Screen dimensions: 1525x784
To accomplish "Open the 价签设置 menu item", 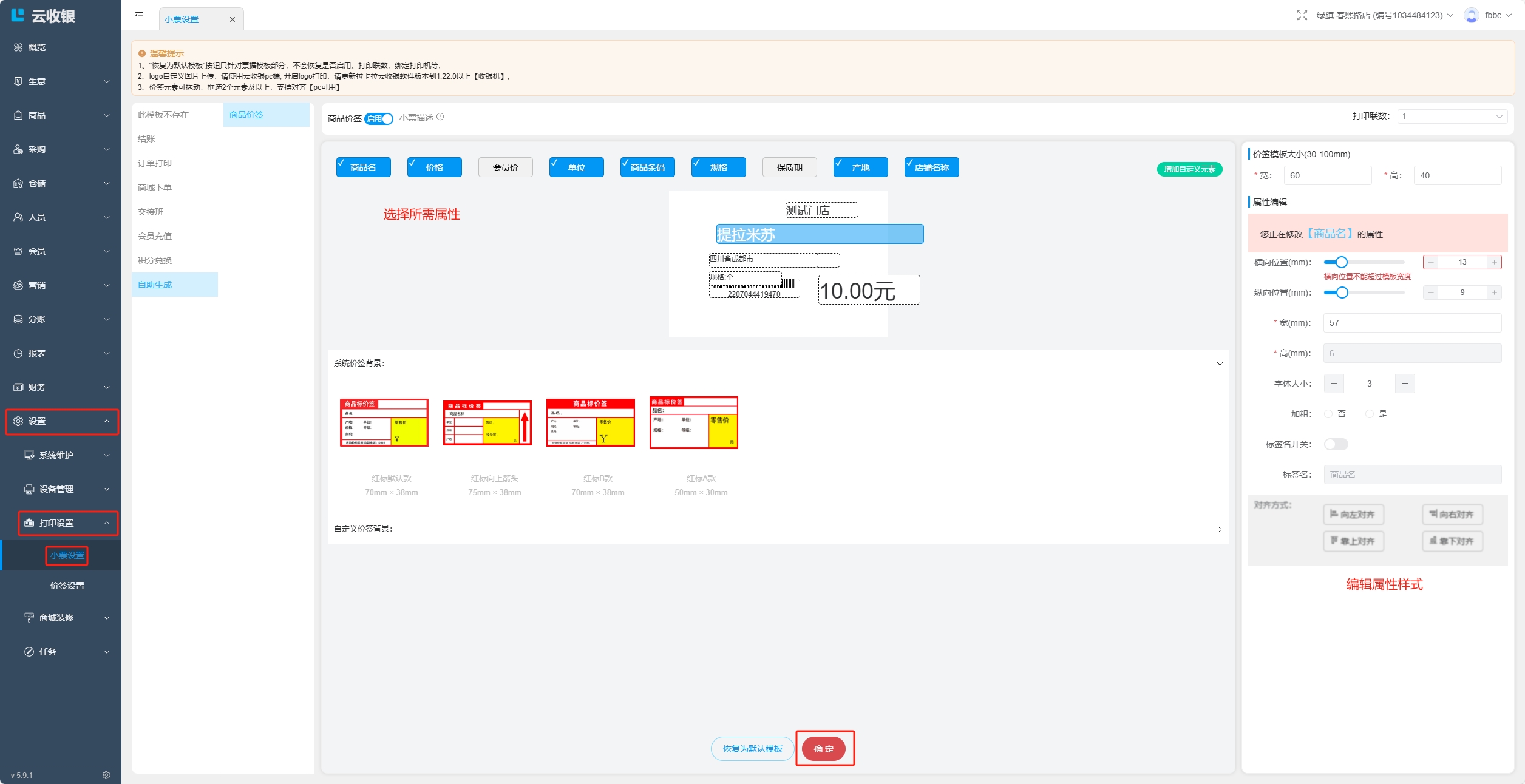I will [x=67, y=586].
